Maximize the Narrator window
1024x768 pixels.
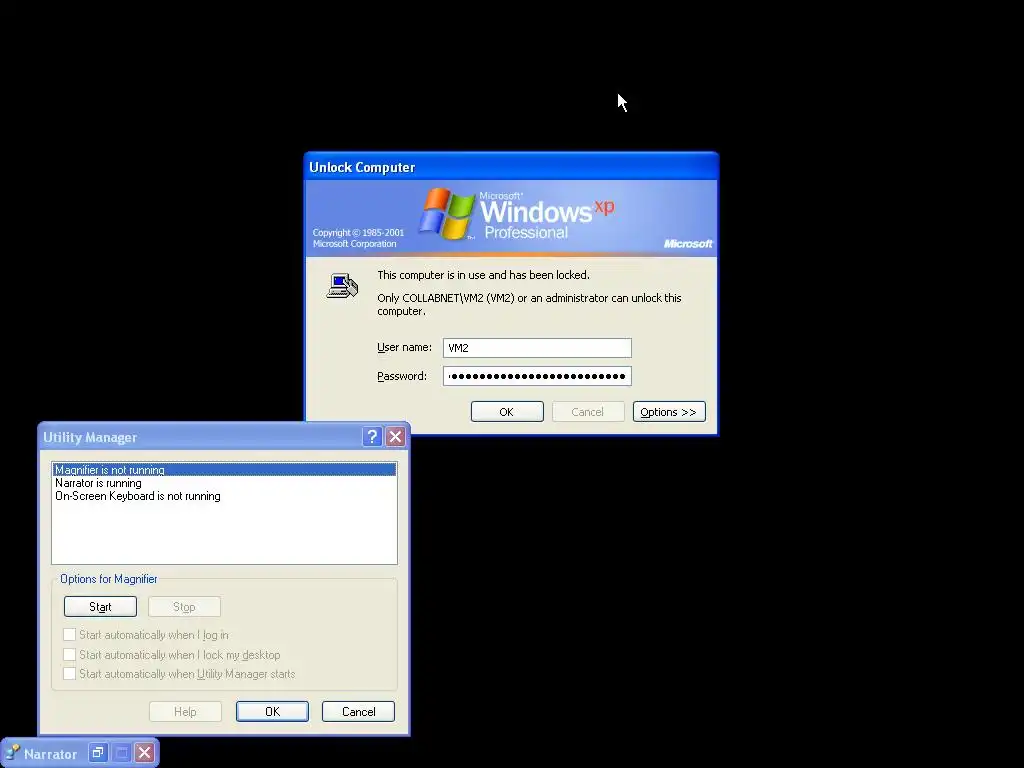click(121, 753)
